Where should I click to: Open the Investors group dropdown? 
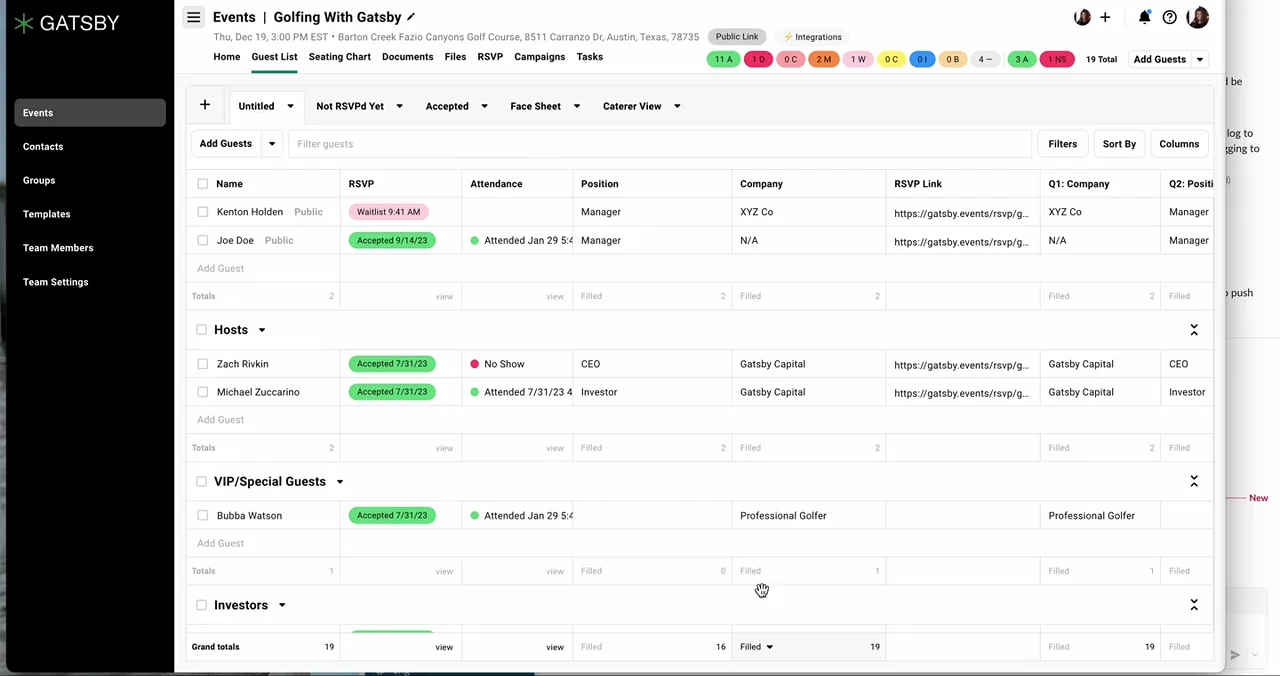point(282,605)
